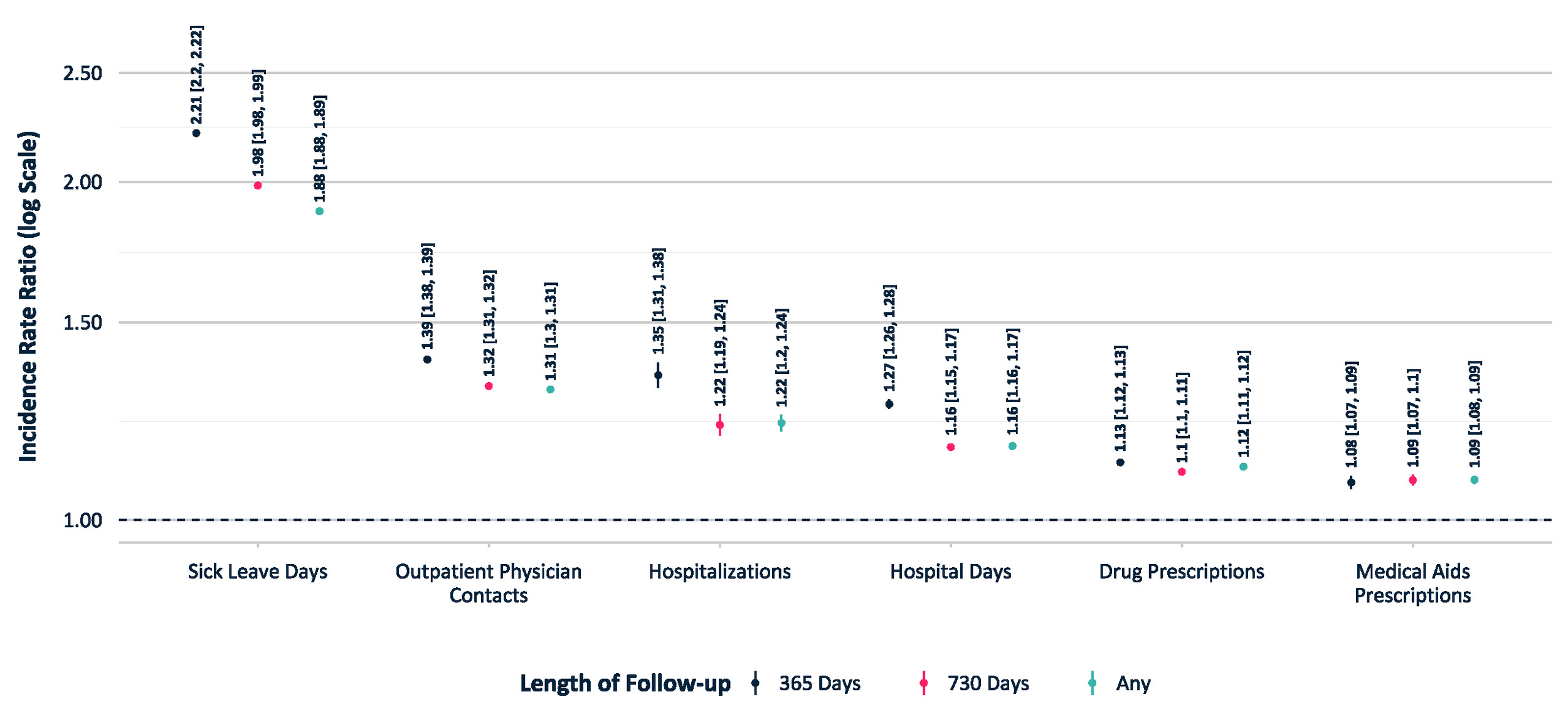
Task: Click the 1.35 Hospitalizations black point
Action: (658, 375)
